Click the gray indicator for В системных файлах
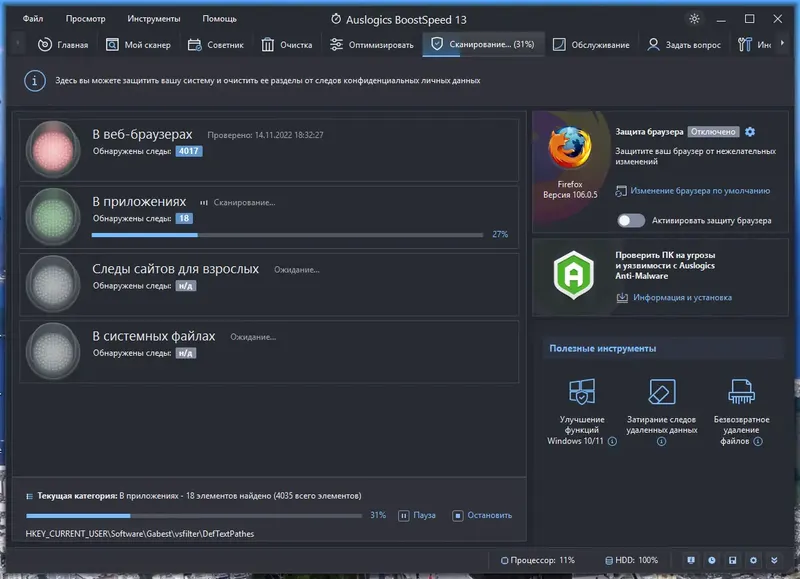The width and height of the screenshot is (800, 579). (53, 351)
